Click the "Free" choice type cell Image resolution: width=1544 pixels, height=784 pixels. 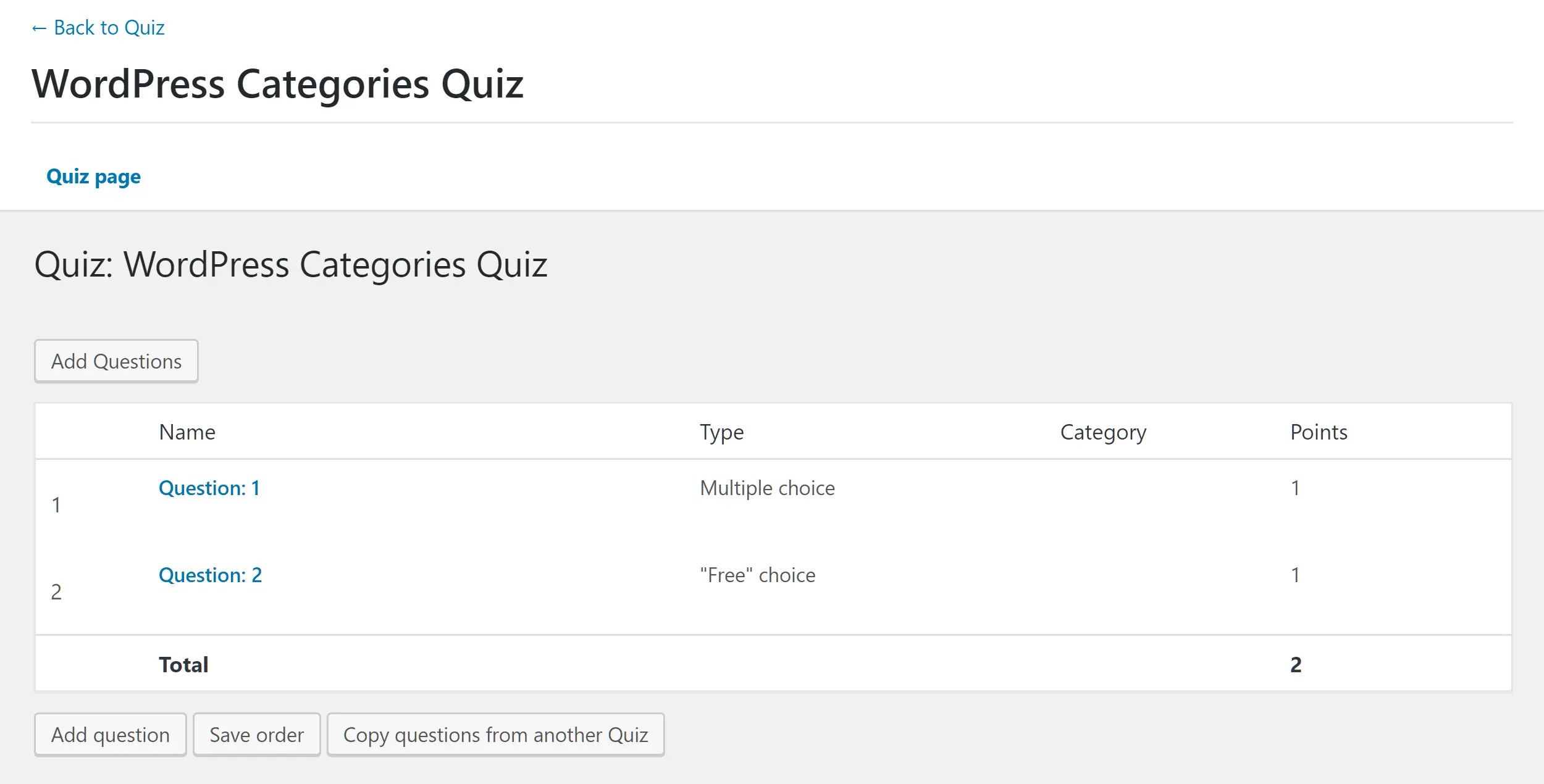[757, 575]
